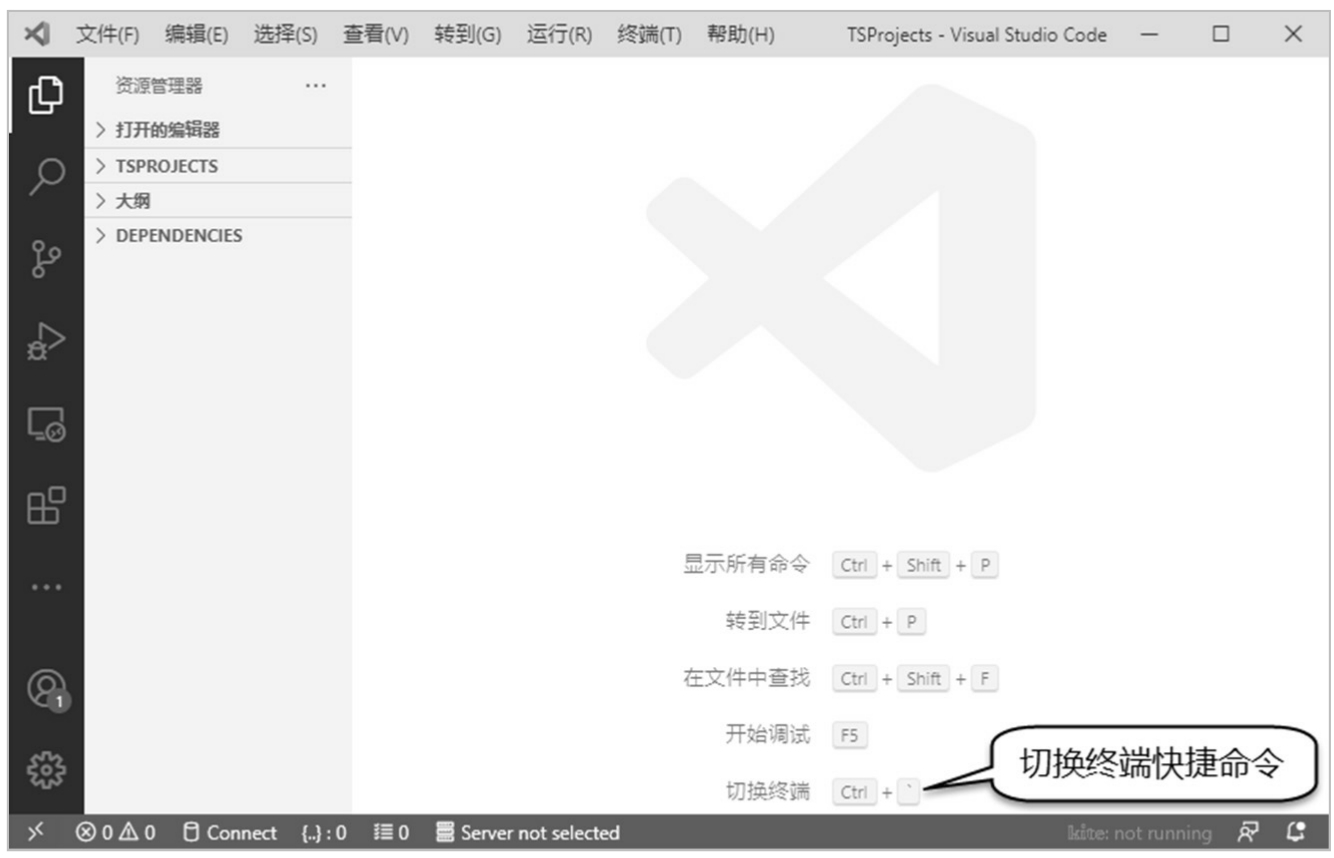
Task: Open the 文件(F) menu
Action: (x=108, y=35)
